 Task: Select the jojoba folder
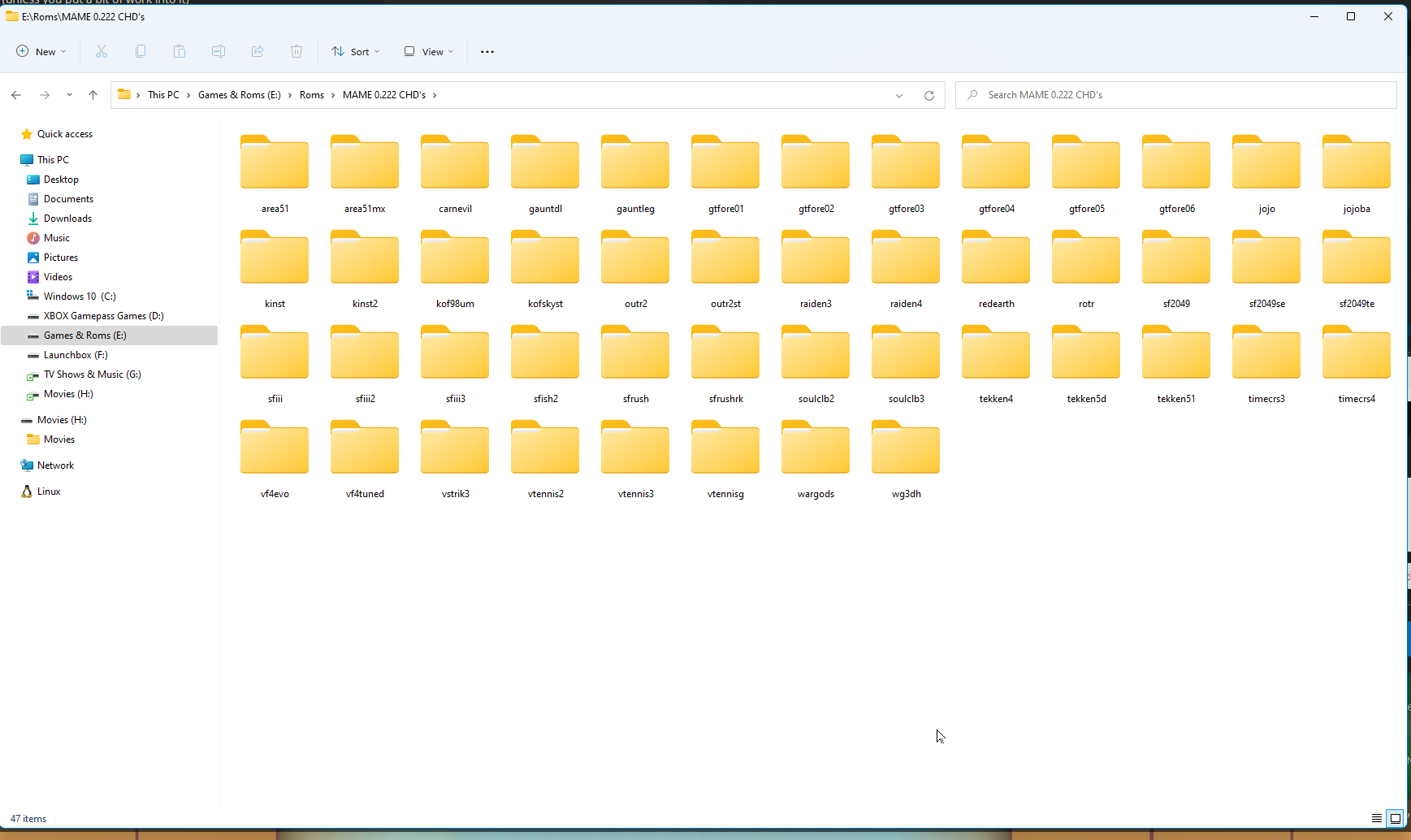tap(1357, 175)
